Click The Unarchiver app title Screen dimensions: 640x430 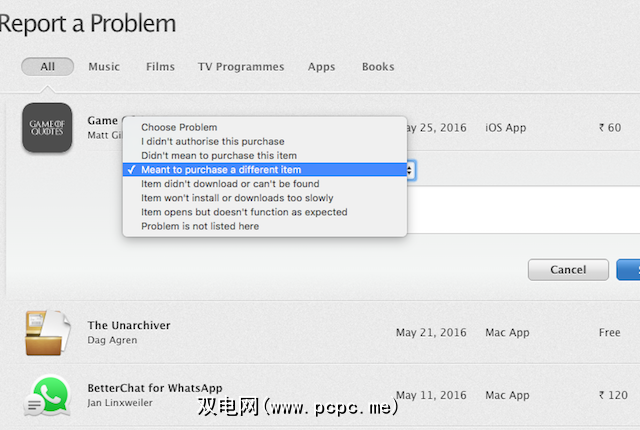(x=129, y=325)
